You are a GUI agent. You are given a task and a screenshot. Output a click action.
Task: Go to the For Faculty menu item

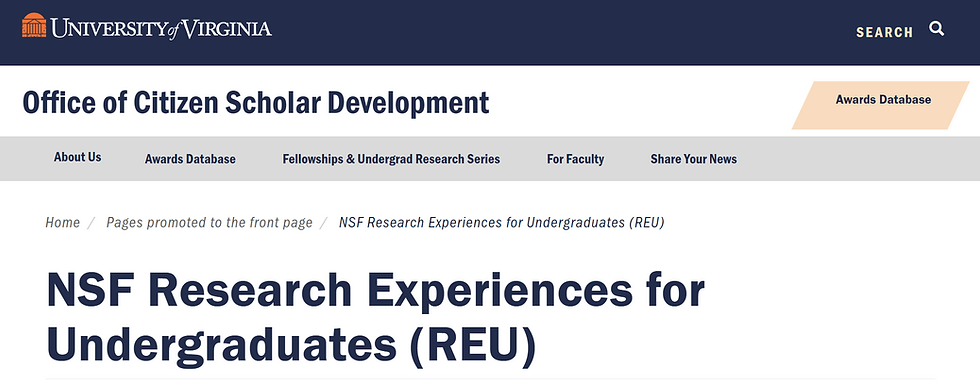click(576, 159)
